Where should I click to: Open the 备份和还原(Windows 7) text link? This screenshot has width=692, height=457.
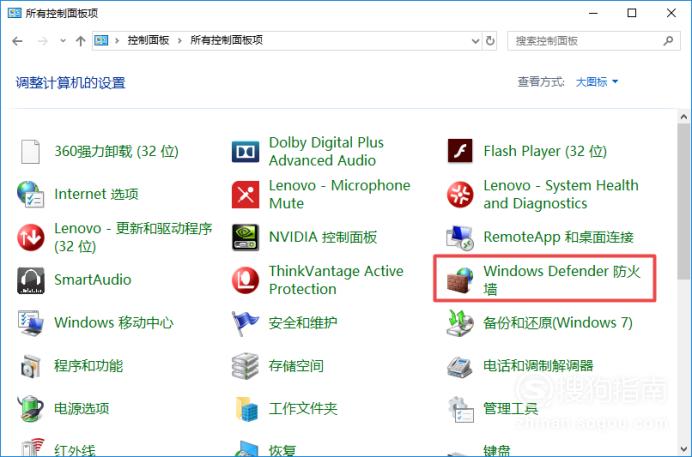coord(558,323)
